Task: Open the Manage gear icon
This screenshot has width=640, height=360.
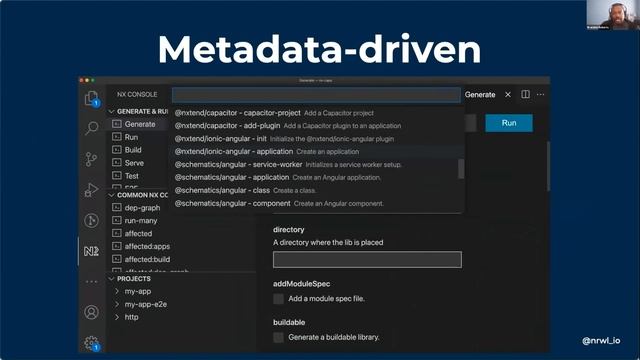Action: (91, 343)
